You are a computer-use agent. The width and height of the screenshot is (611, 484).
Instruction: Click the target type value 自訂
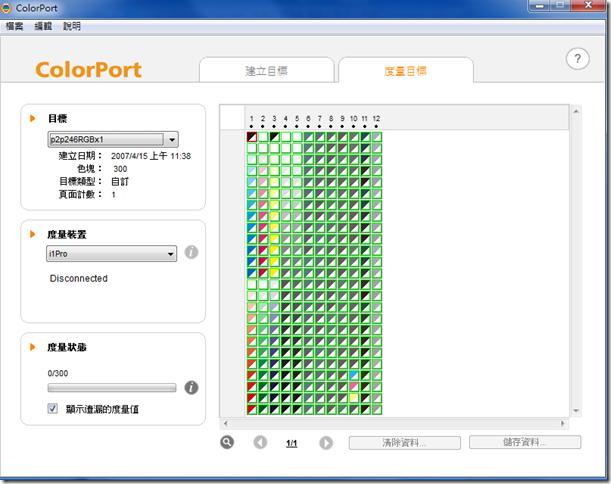point(120,182)
